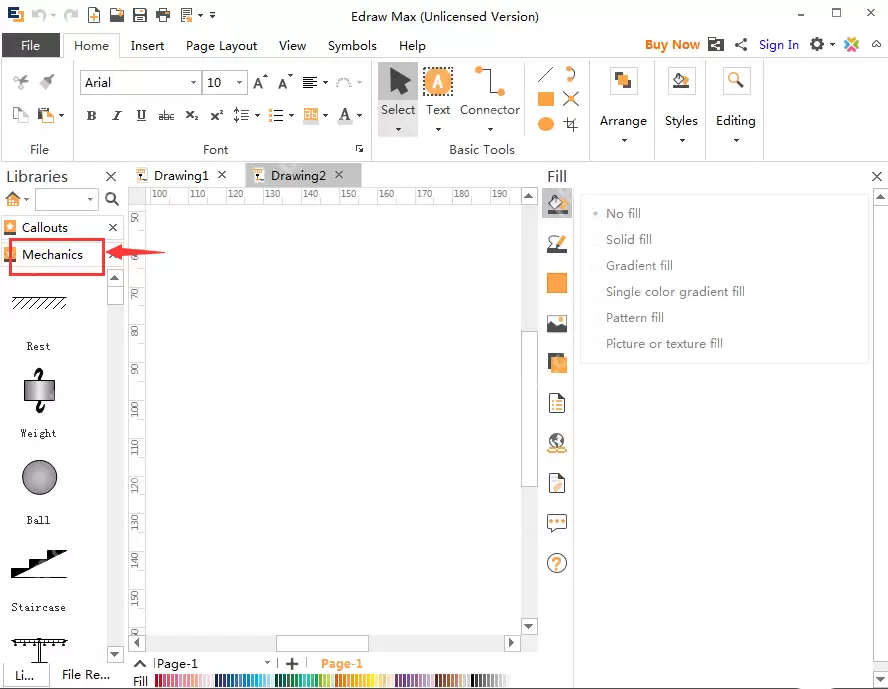This screenshot has width=888, height=689.
Task: Switch to the Drawing1 document tab
Action: coord(180,175)
